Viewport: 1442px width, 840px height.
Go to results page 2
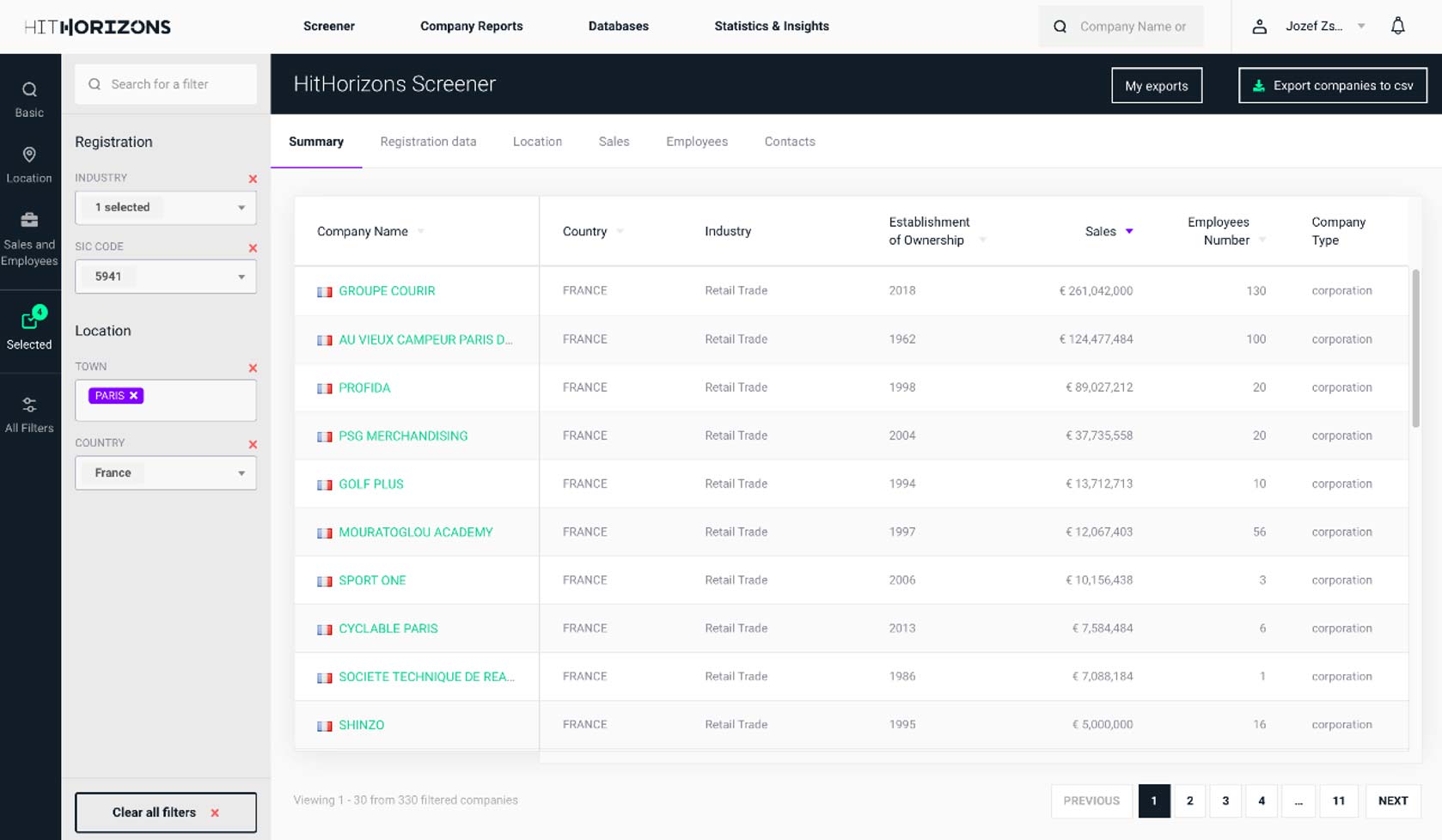coord(1190,801)
